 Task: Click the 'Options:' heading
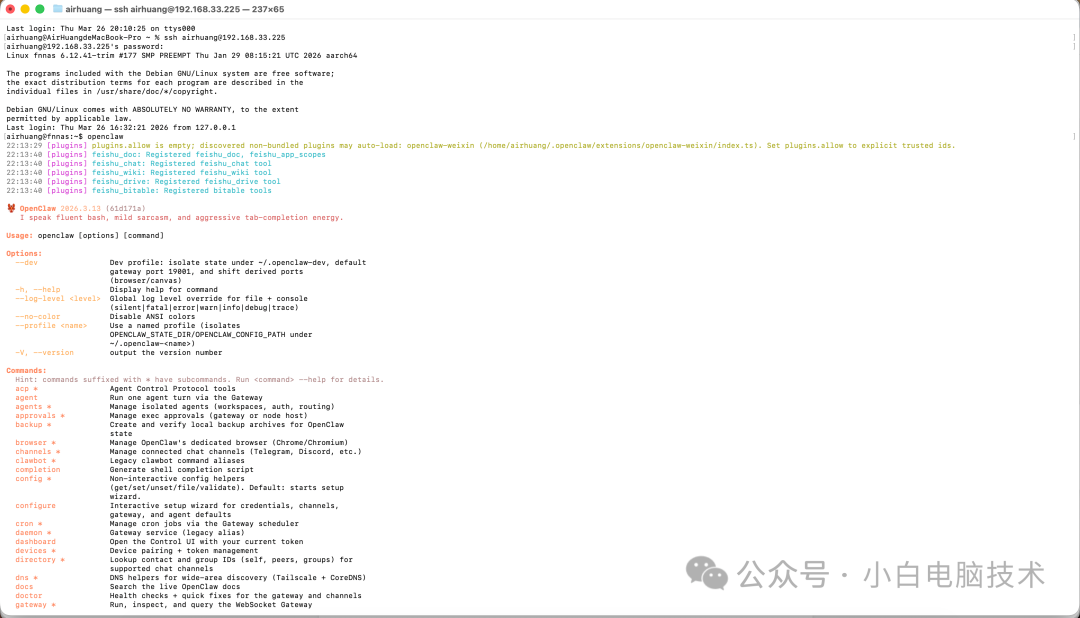[24, 254]
